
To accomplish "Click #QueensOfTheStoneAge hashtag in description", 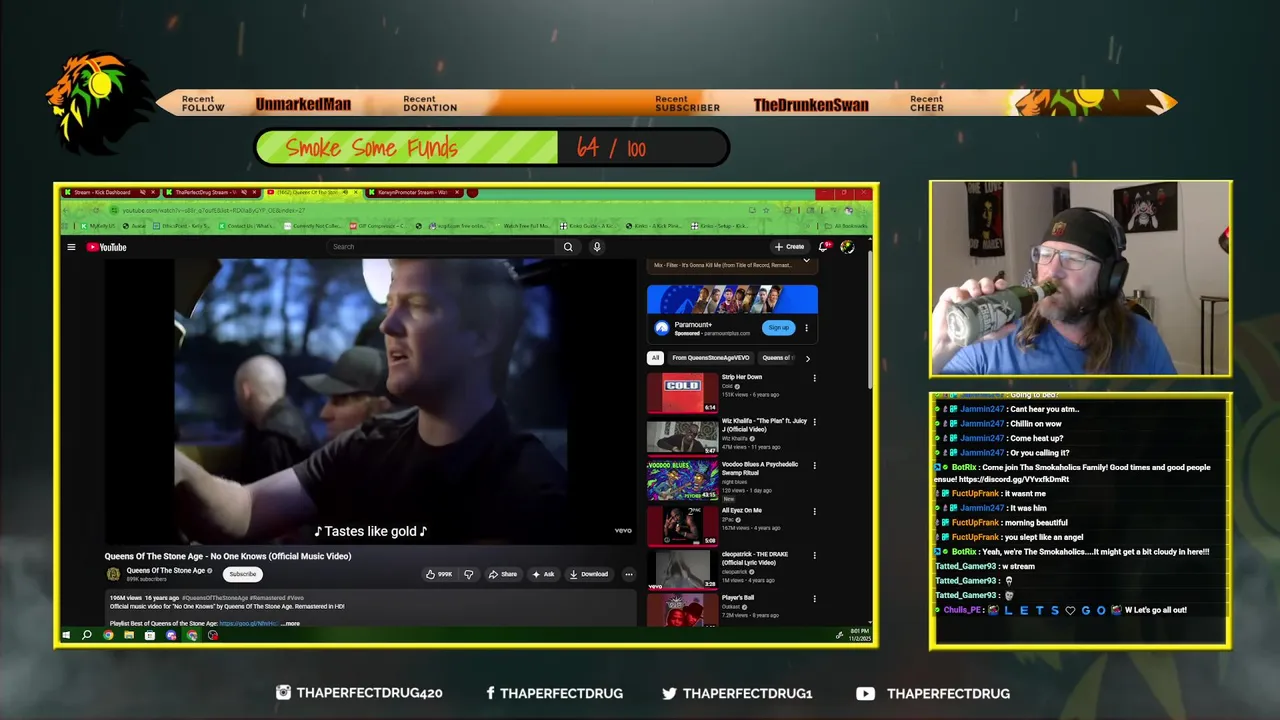I will pos(214,598).
